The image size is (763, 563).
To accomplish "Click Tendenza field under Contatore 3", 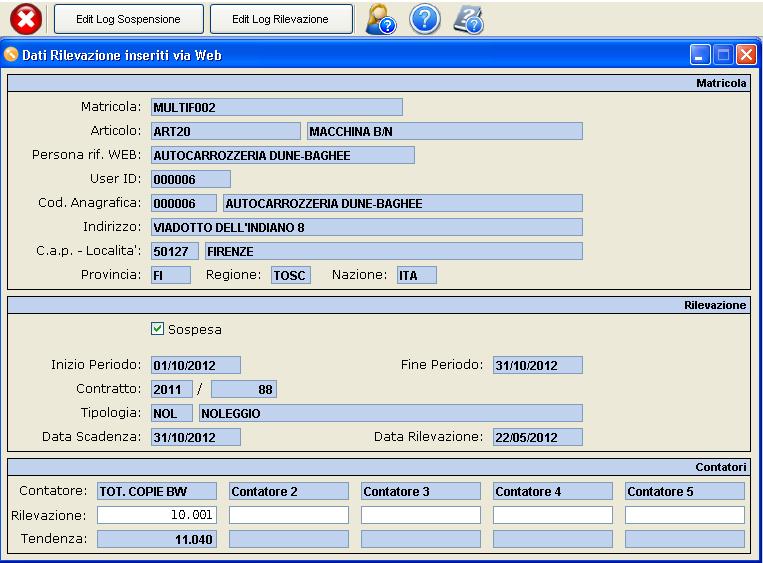I will (421, 539).
